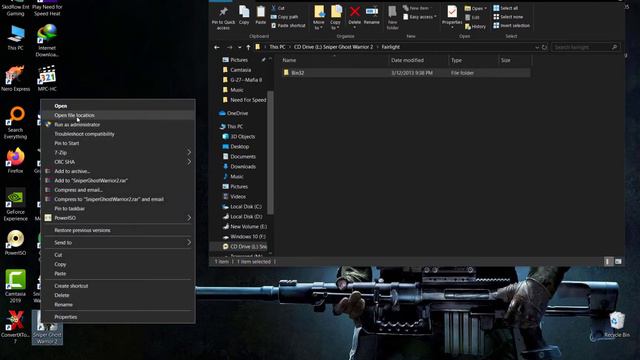Click the Back navigation arrow
The width and height of the screenshot is (640, 360).
point(217,47)
